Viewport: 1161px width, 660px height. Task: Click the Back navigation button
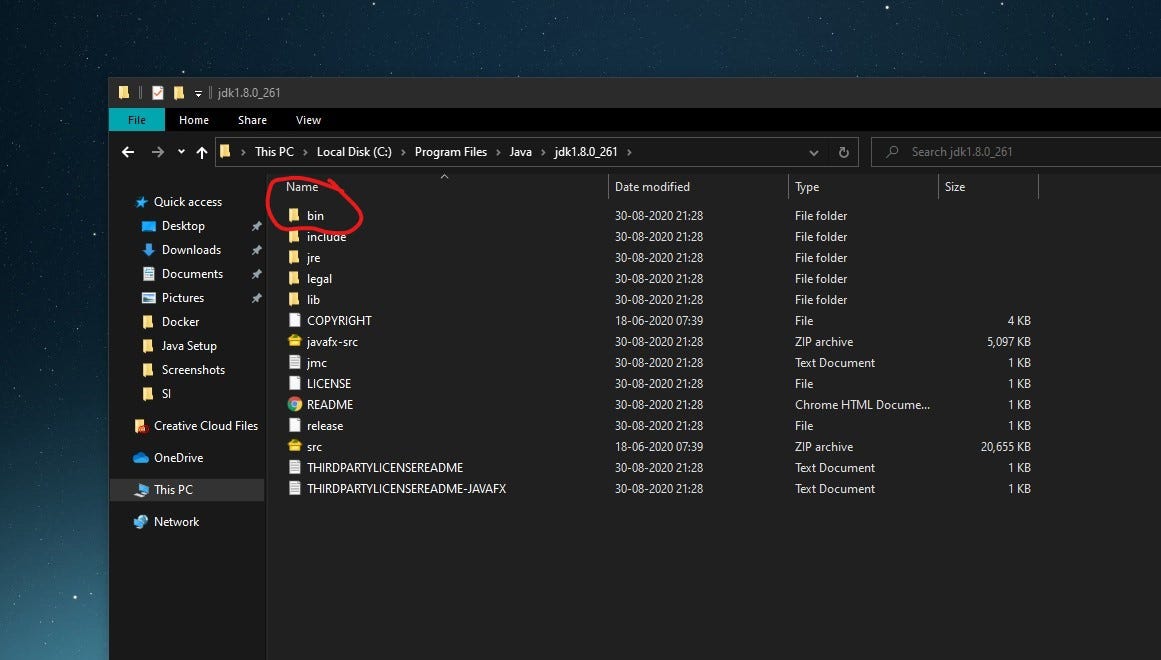127,151
